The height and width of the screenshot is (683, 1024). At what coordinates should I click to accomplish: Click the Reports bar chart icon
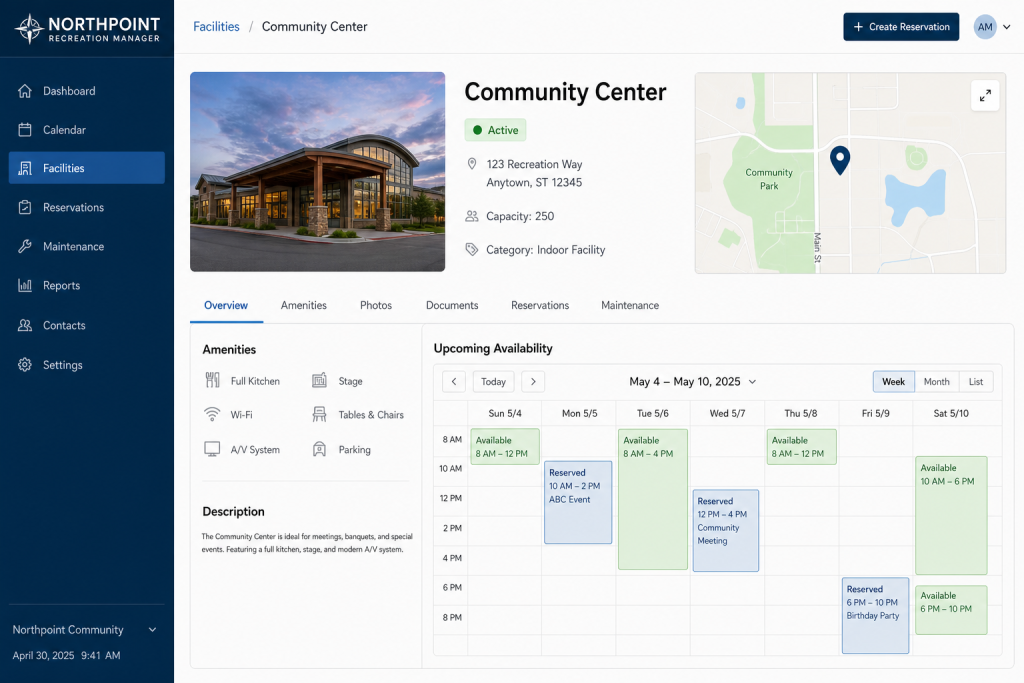click(x=25, y=285)
